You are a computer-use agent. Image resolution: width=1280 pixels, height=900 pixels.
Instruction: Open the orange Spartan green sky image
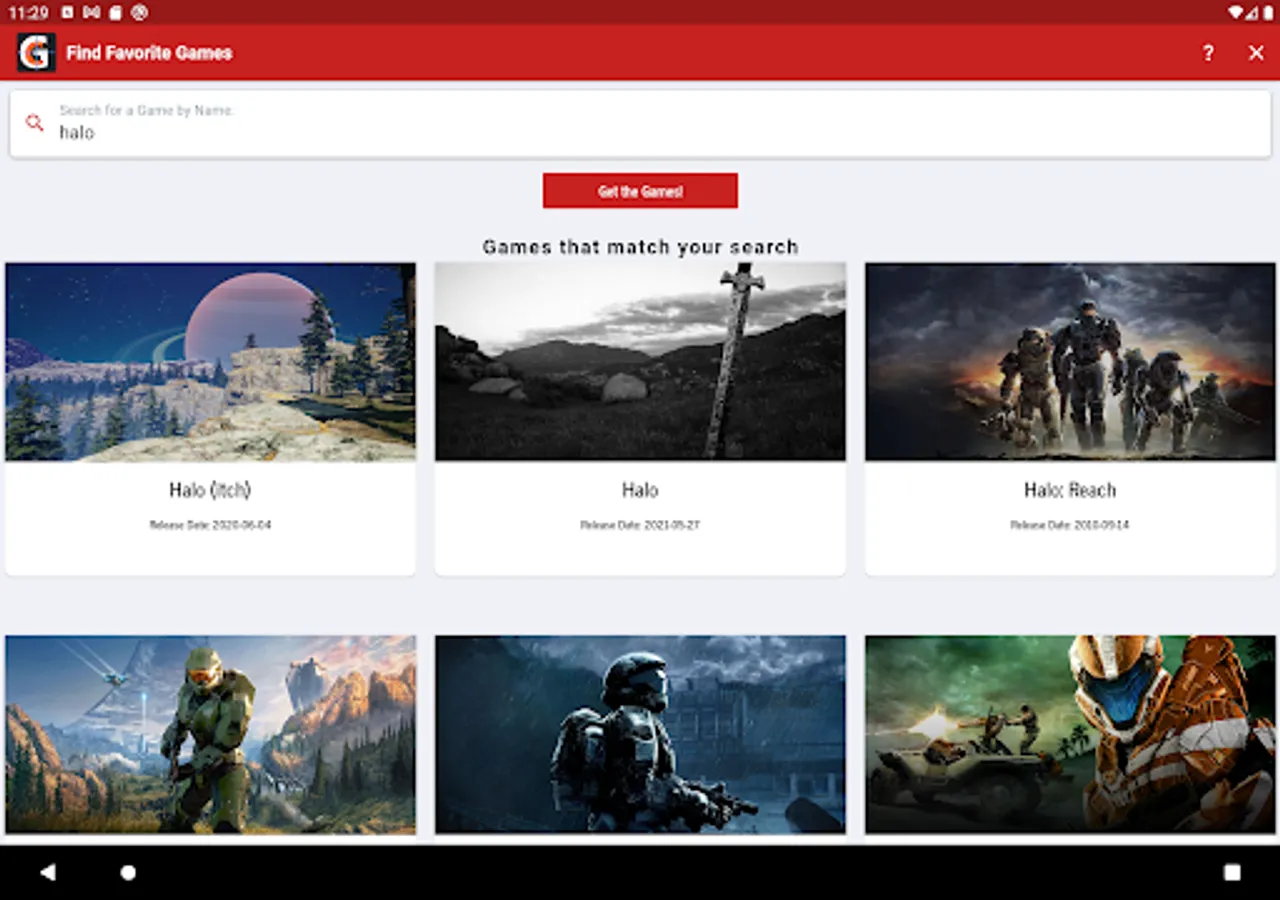click(x=1070, y=735)
